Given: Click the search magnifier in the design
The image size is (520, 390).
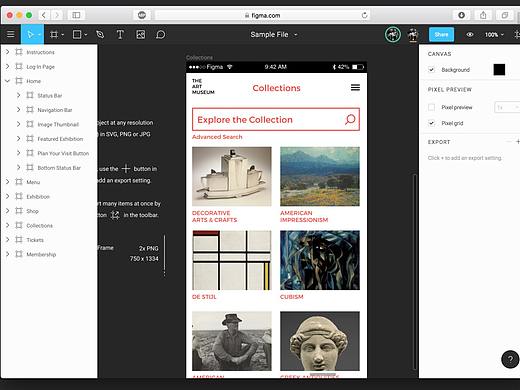Looking at the screenshot, I should point(350,119).
